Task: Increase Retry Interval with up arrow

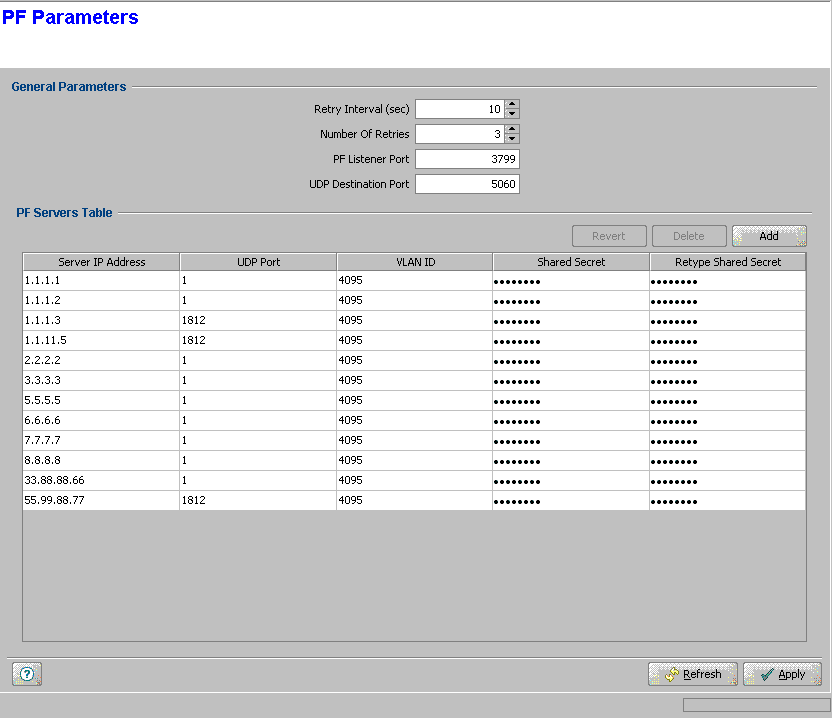Action: click(512, 104)
